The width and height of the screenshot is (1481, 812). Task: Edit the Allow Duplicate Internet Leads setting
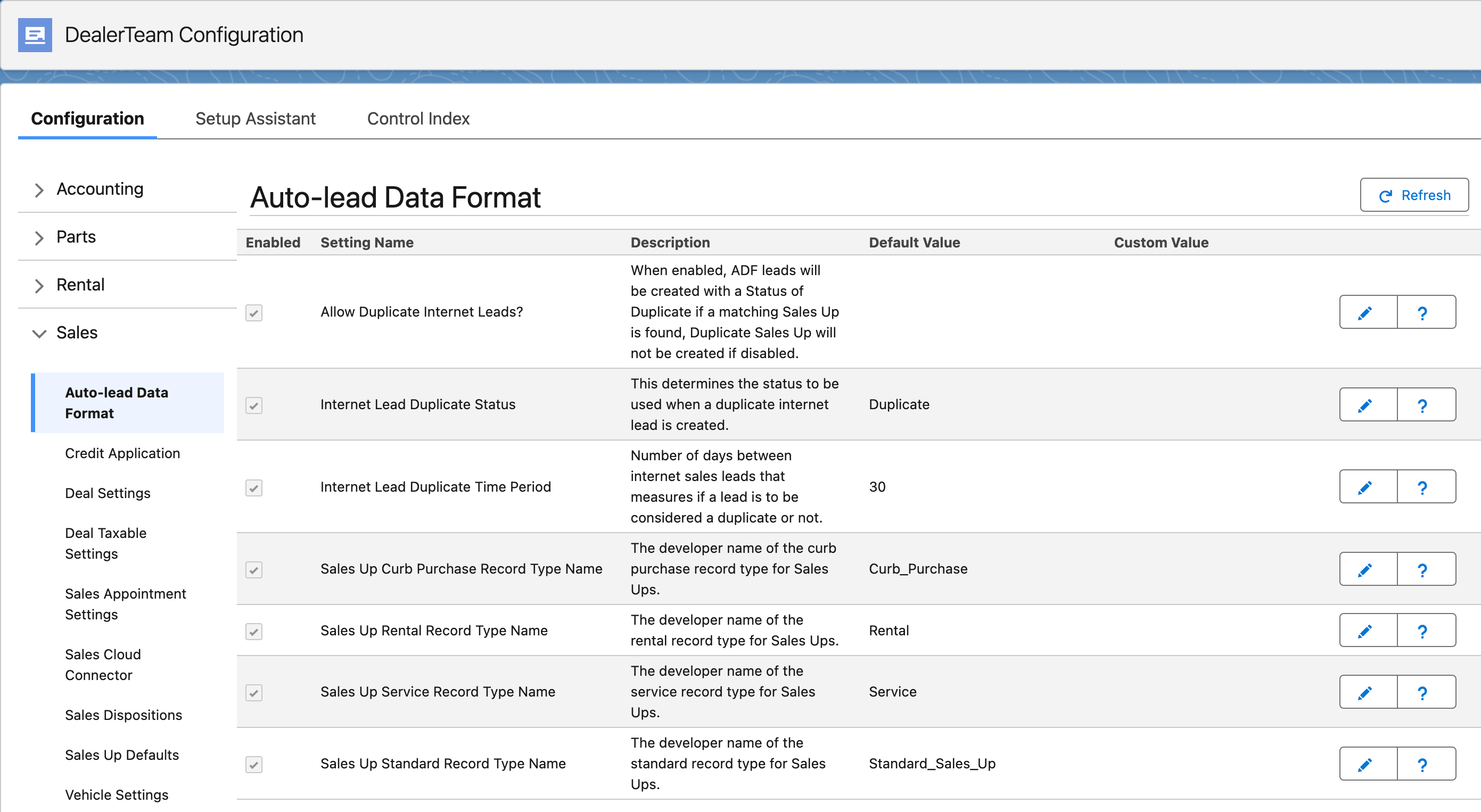pos(1368,312)
